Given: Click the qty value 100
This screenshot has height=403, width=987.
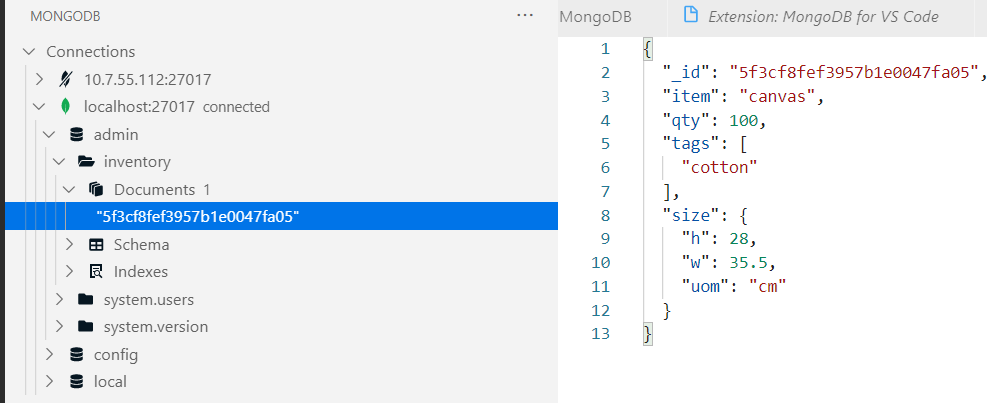Looking at the screenshot, I should tap(744, 120).
